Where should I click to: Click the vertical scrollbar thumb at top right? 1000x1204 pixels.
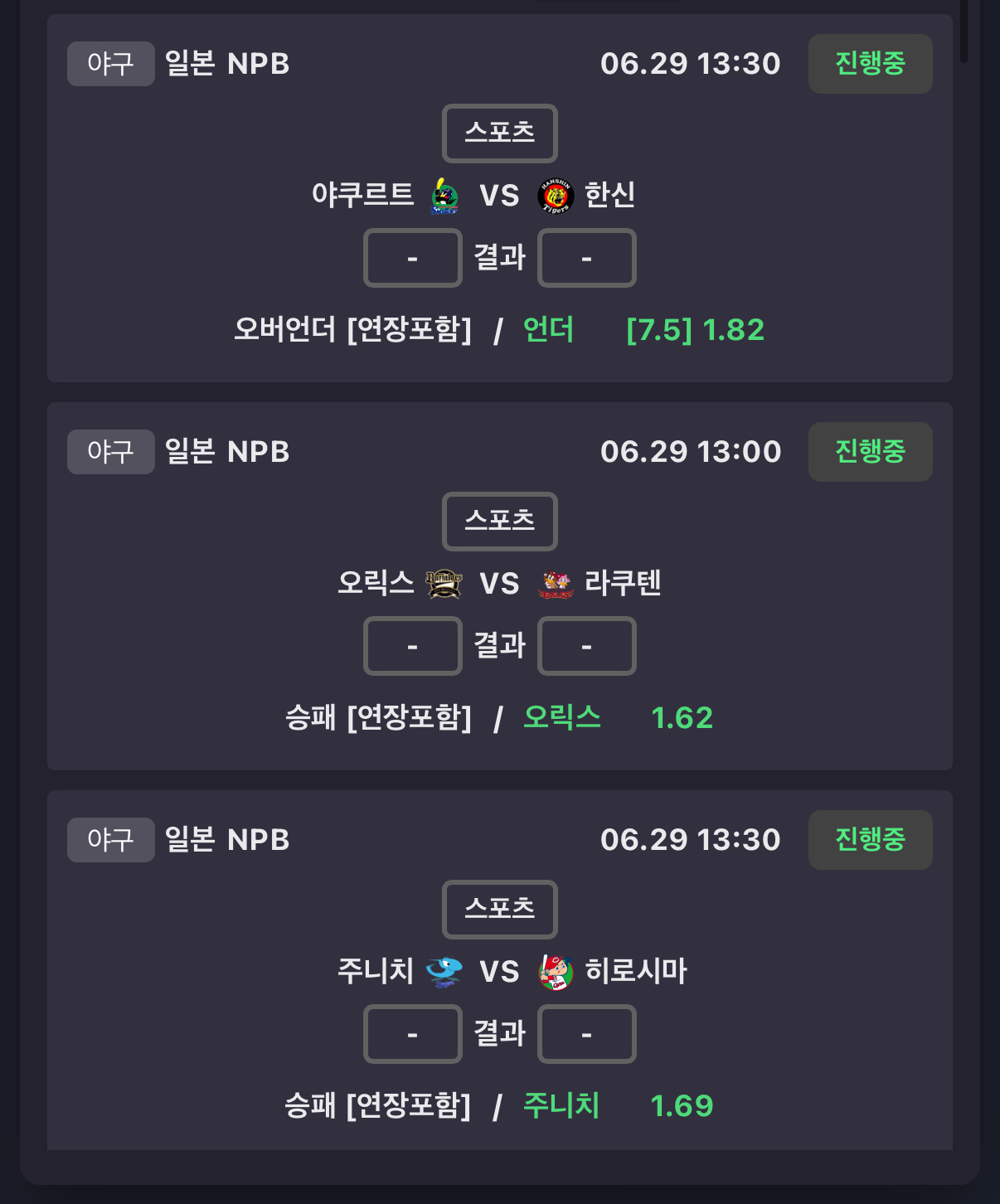[964, 31]
